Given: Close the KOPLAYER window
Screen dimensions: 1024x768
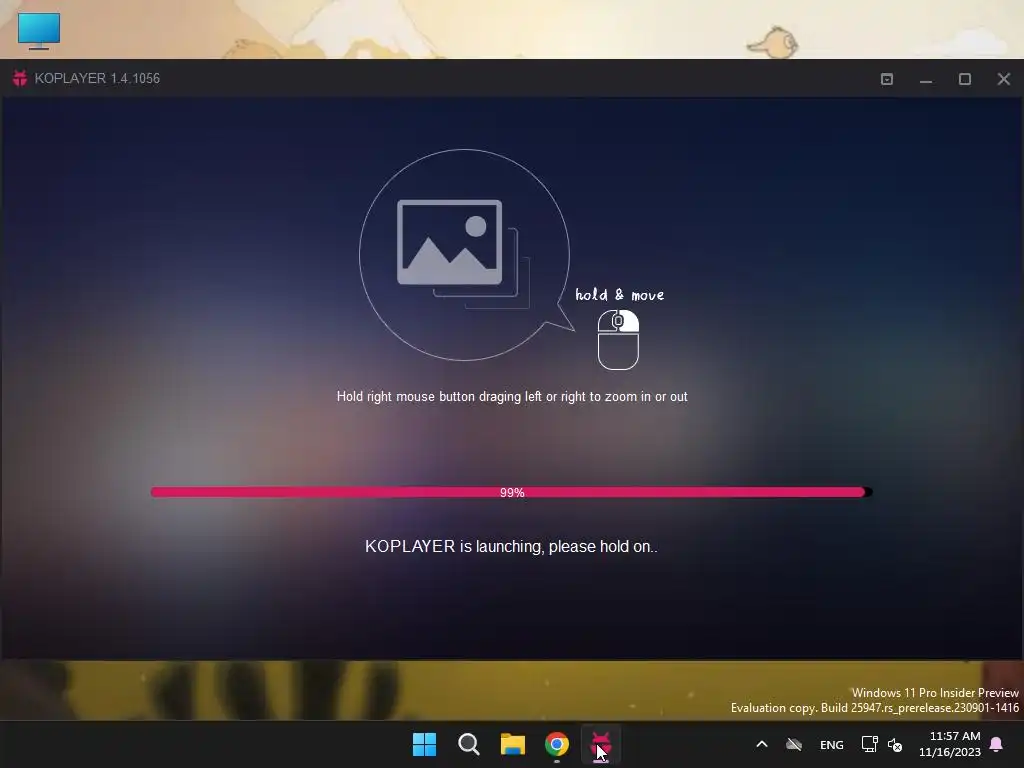Looking at the screenshot, I should 1004,79.
